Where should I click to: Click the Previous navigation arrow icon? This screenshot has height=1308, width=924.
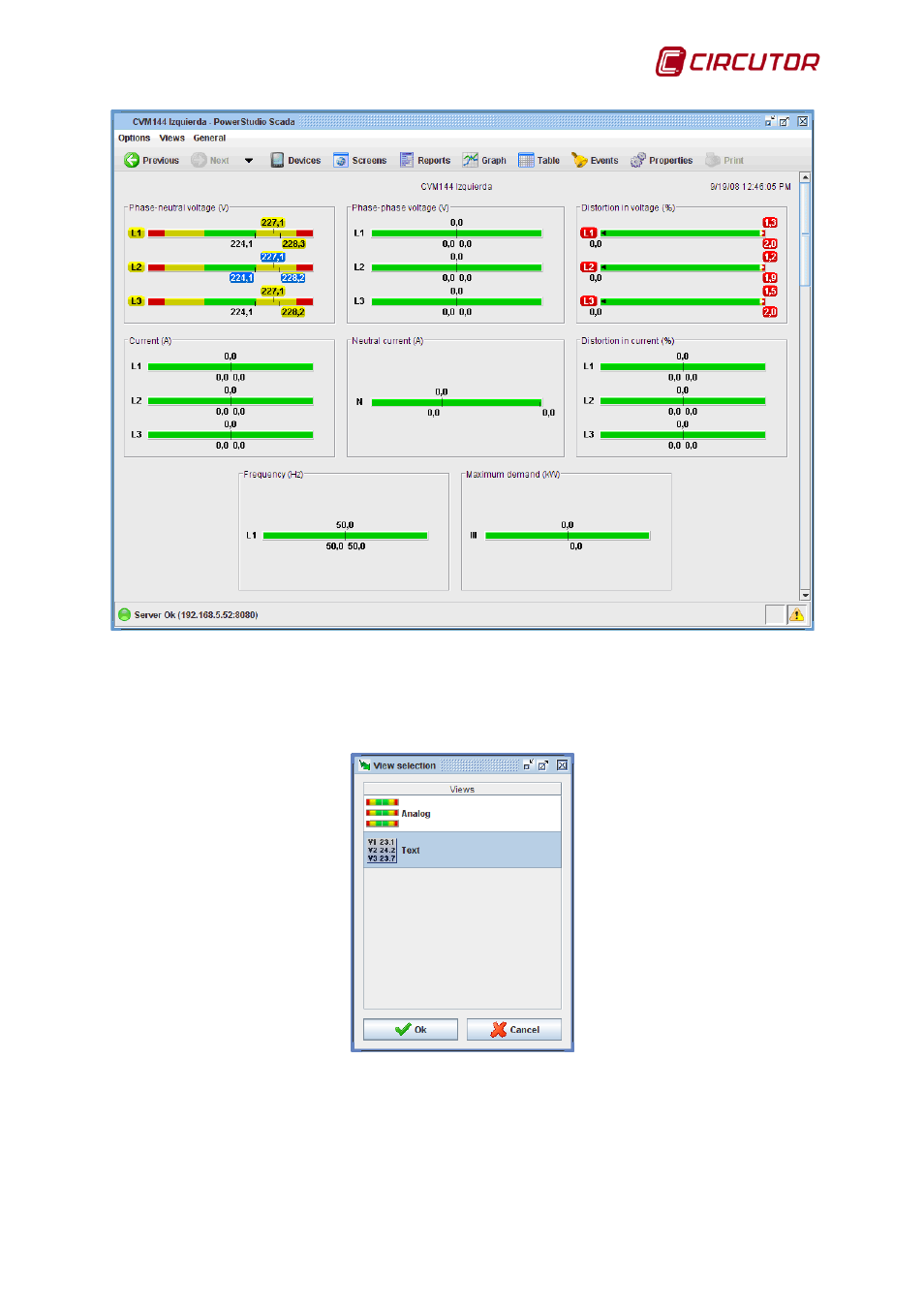[132, 160]
